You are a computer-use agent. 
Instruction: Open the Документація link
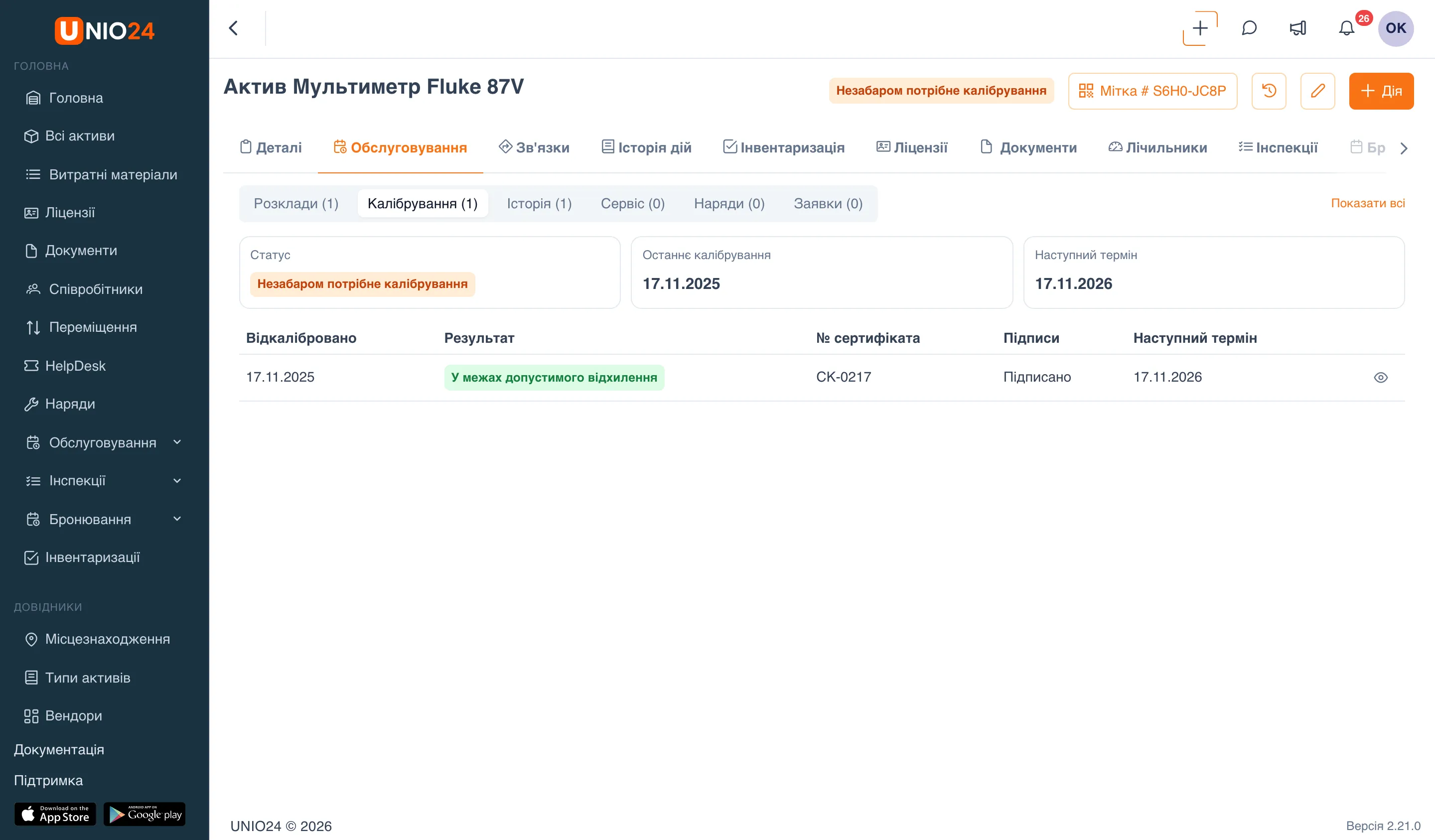click(x=59, y=749)
